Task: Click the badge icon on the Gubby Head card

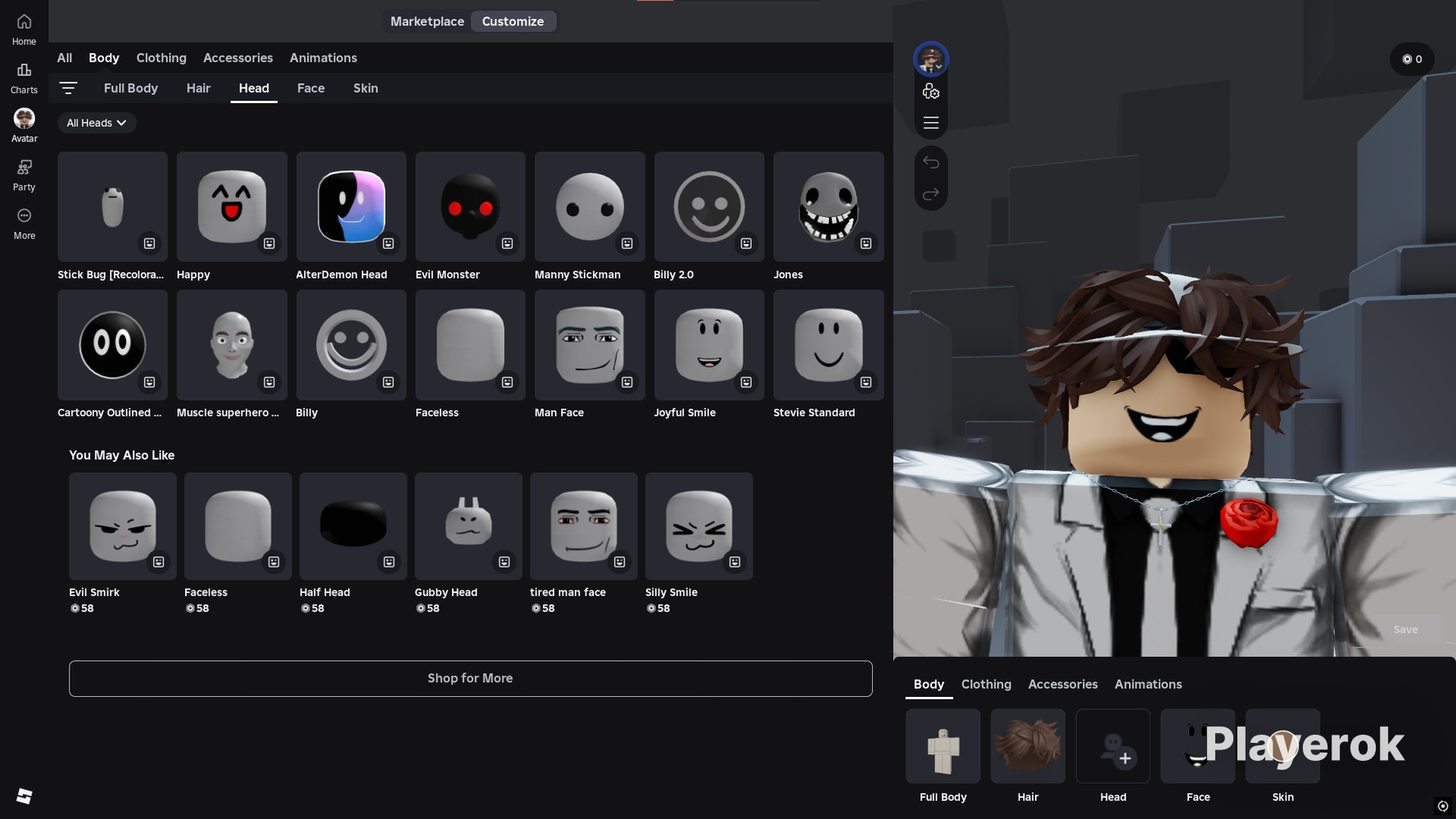Action: (504, 562)
